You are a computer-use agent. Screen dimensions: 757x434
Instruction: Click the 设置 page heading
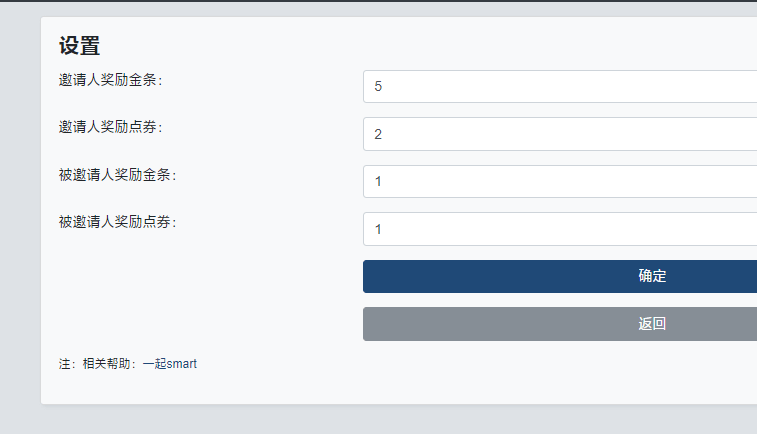point(79,46)
